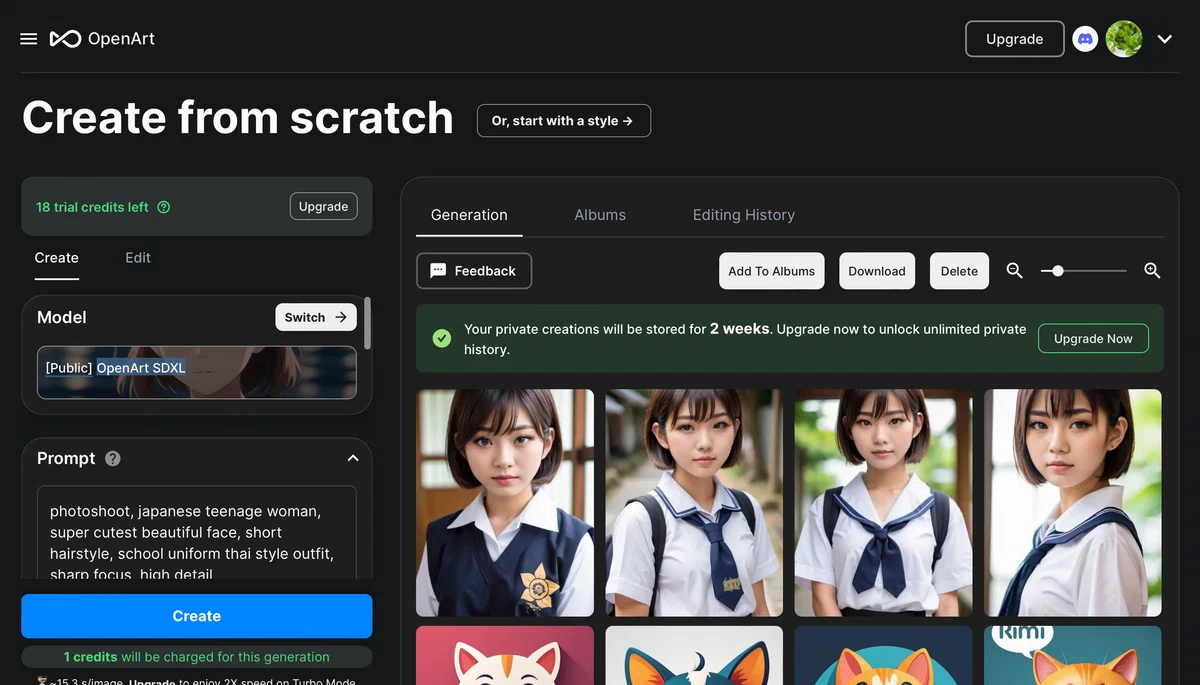Image resolution: width=1200 pixels, height=685 pixels.
Task: Open the Discord icon link
Action: [1085, 39]
